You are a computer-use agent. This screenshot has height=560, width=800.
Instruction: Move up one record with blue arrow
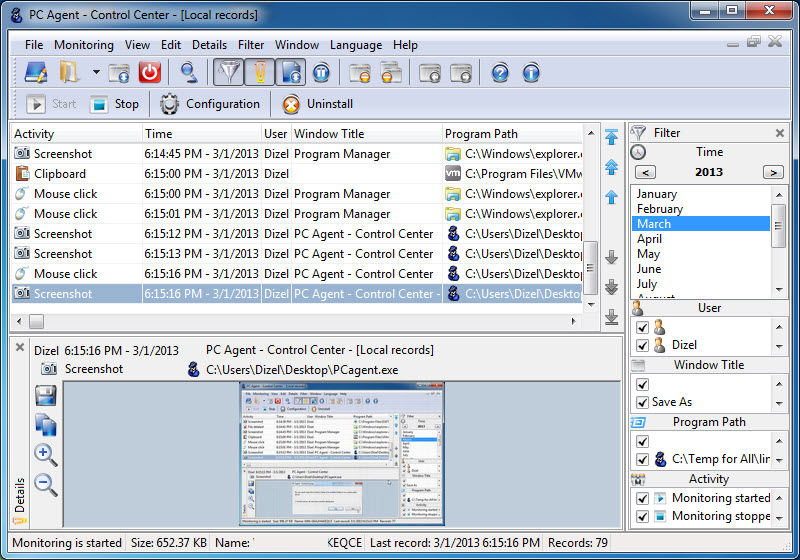click(611, 197)
